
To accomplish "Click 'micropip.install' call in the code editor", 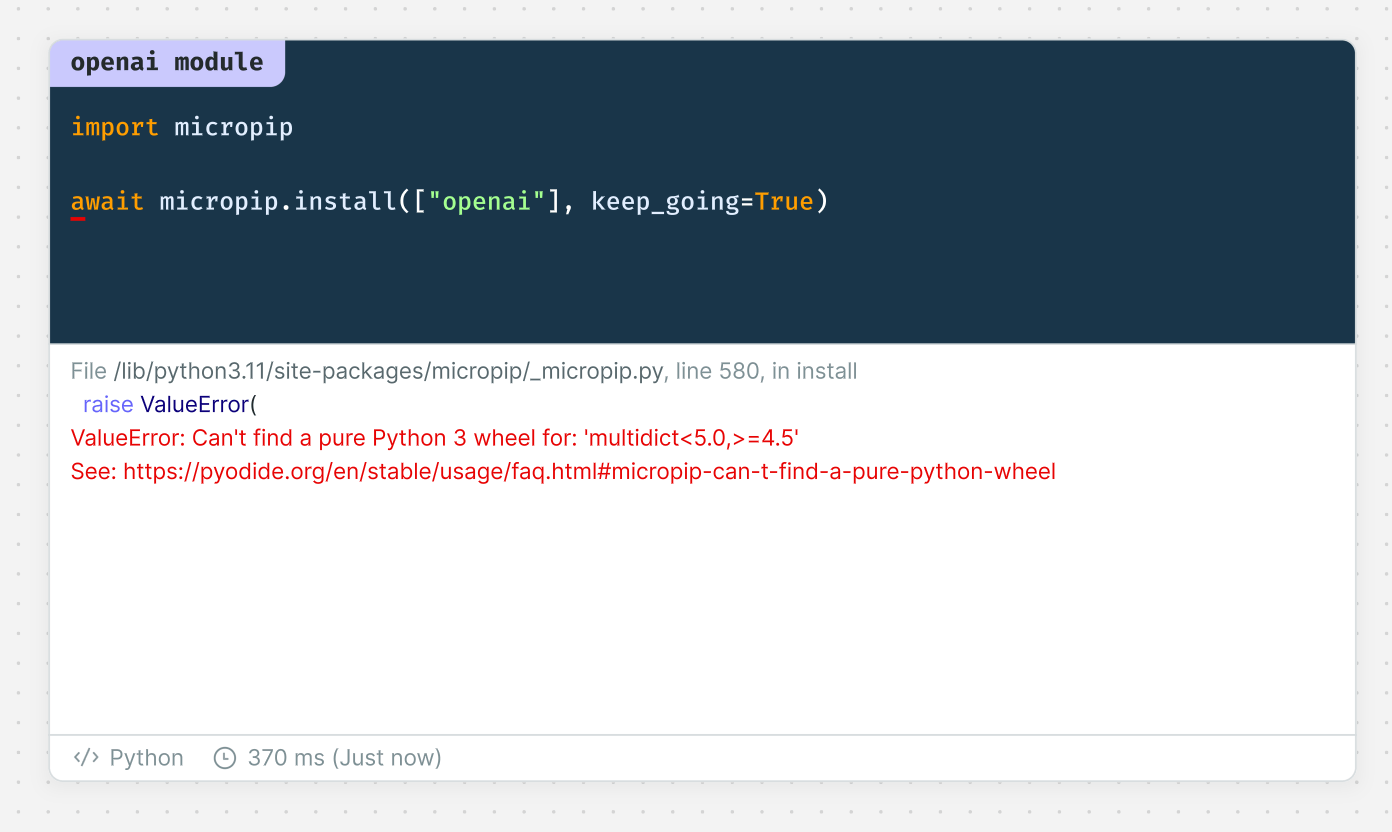I will [x=278, y=202].
